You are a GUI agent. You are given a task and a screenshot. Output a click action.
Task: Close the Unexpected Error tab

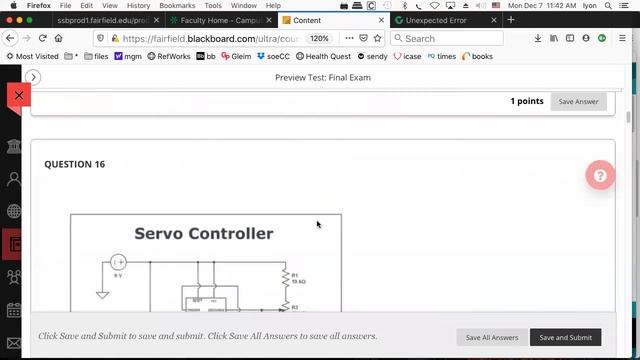point(494,20)
